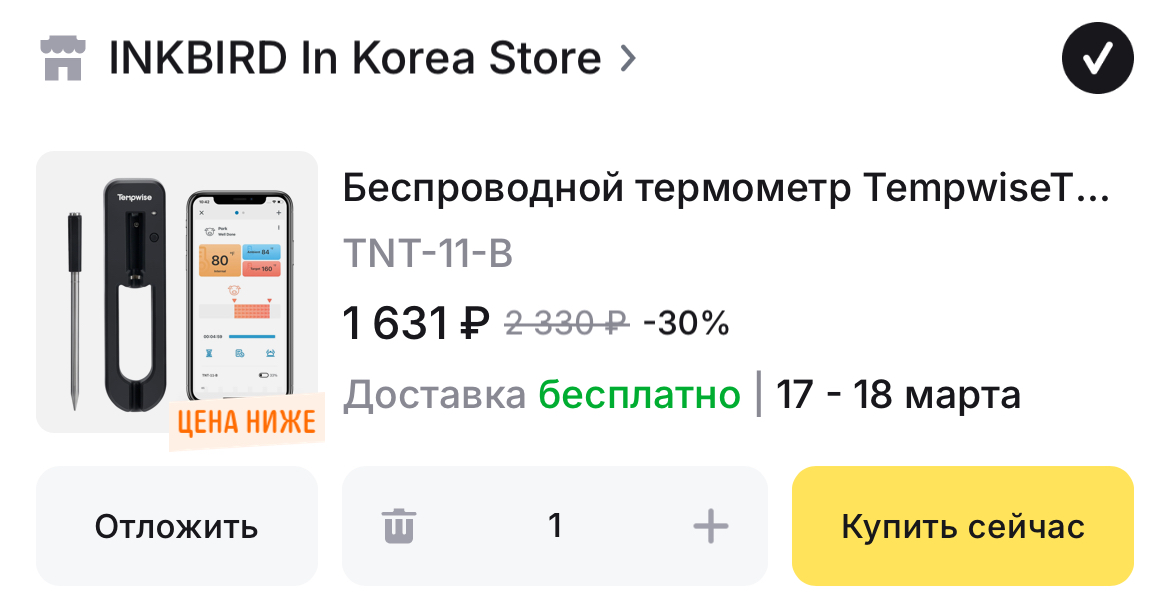
Task: Click the orange ЦЕНА НИЖЕ badge
Action: (246, 422)
